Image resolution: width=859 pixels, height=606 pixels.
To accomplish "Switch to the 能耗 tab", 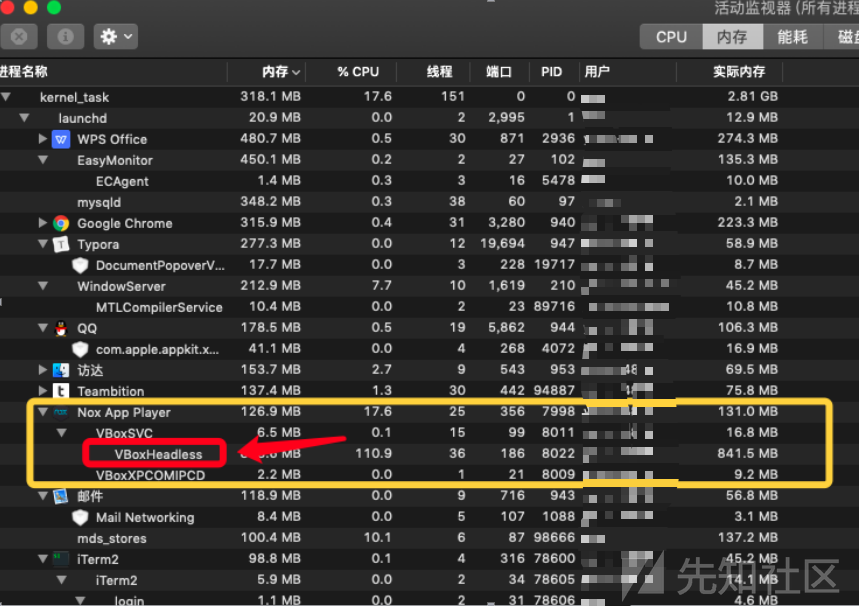I will pos(792,37).
